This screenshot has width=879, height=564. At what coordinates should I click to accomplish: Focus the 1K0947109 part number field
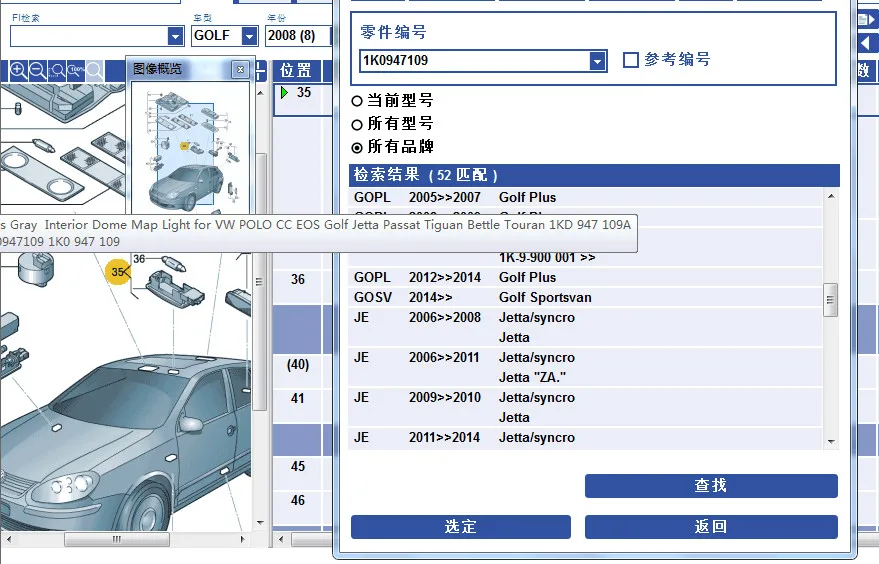click(x=475, y=61)
